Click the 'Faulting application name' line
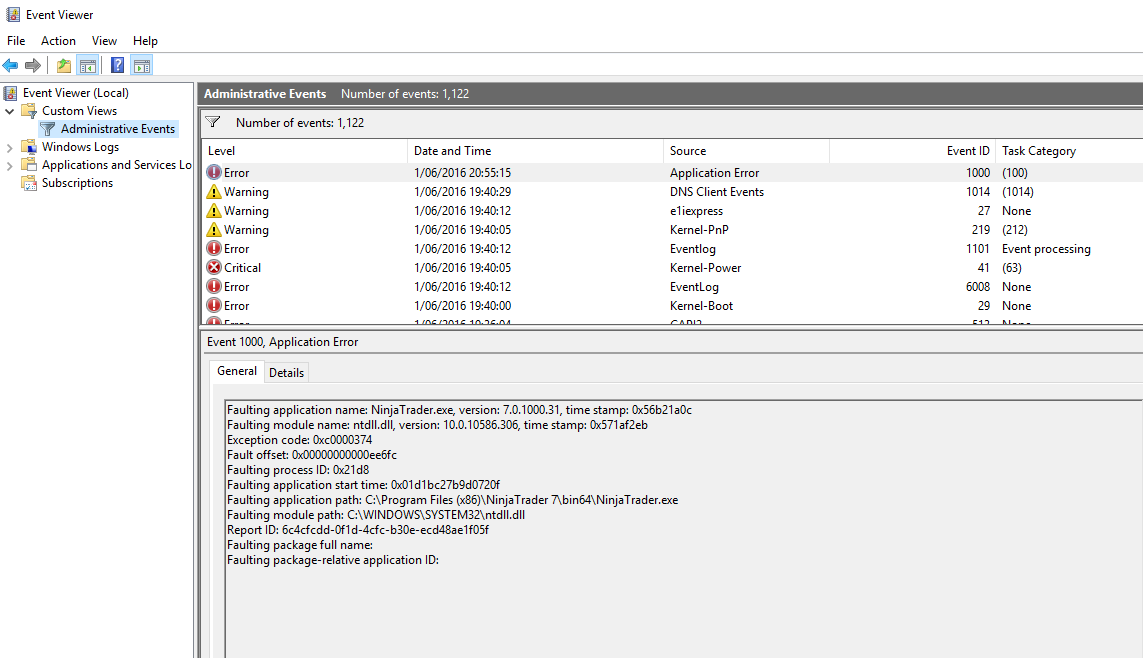The image size is (1143, 658). [459, 410]
